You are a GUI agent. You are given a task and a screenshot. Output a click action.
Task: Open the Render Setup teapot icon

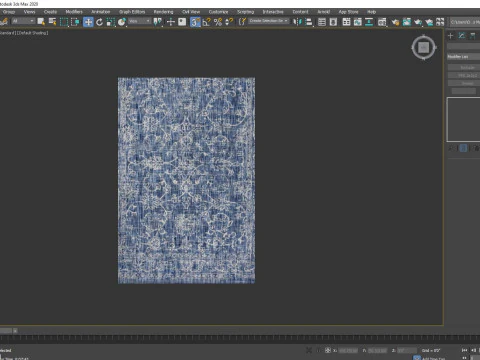395,22
